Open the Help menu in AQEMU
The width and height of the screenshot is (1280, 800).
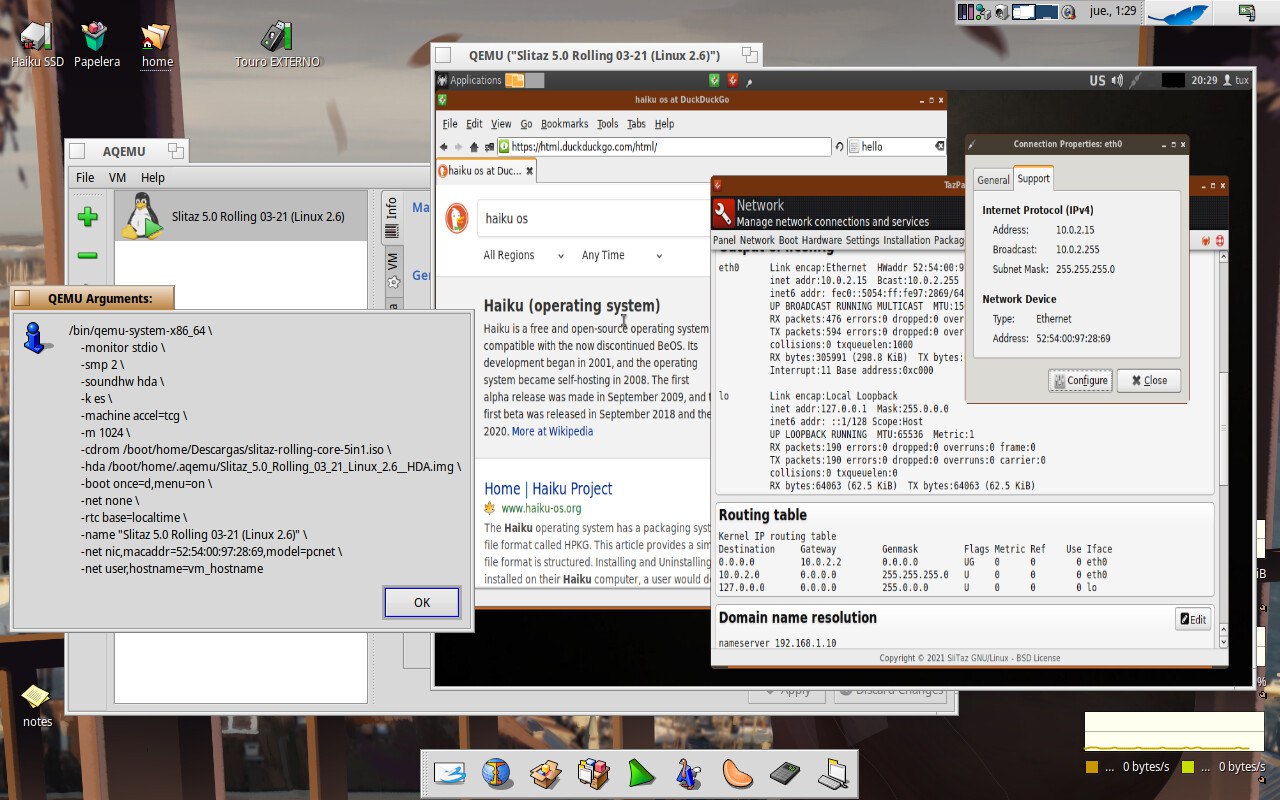tap(152, 178)
